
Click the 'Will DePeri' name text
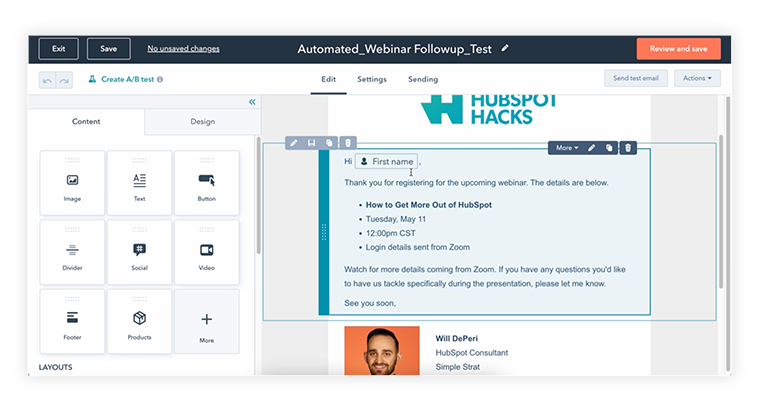pos(457,338)
